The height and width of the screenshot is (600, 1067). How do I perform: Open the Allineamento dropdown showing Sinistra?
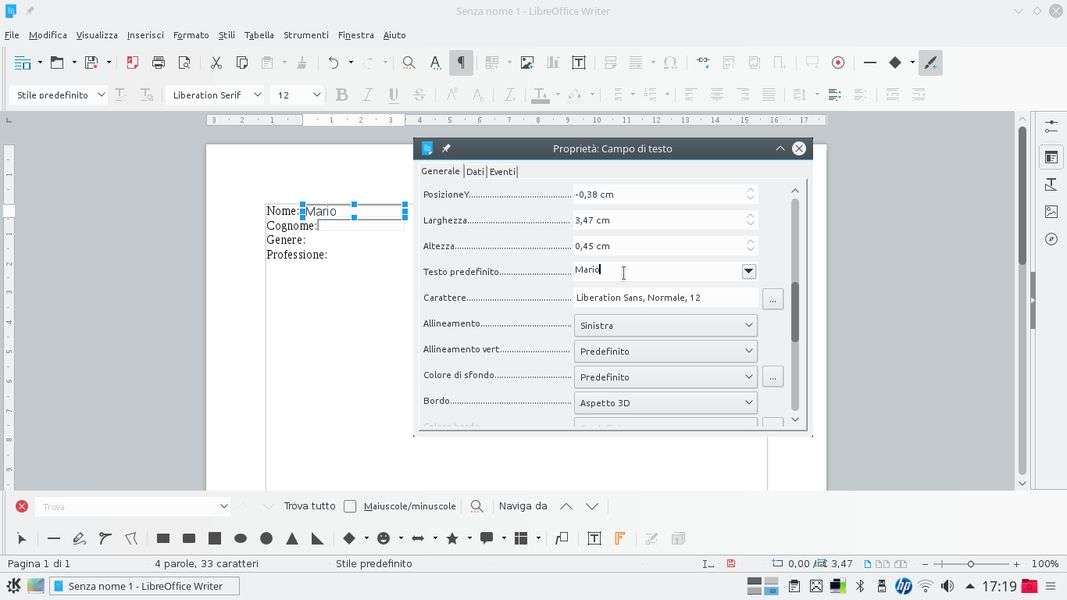665,325
